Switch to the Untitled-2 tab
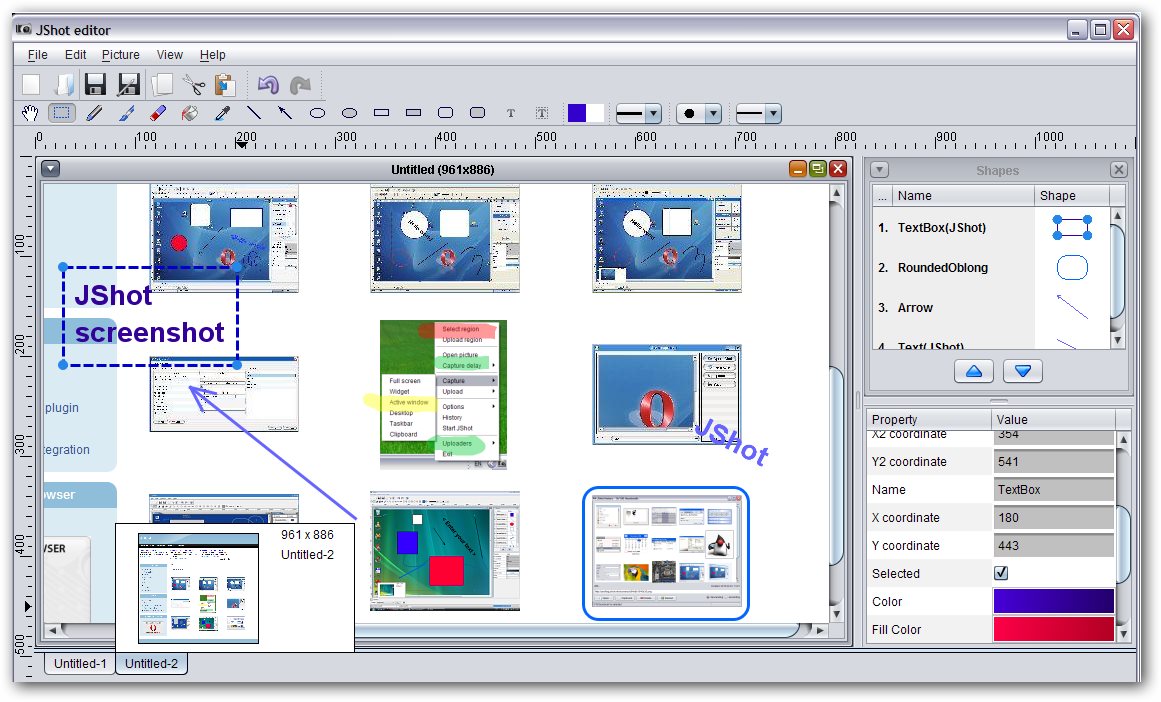The width and height of the screenshot is (1161, 702). (151, 663)
